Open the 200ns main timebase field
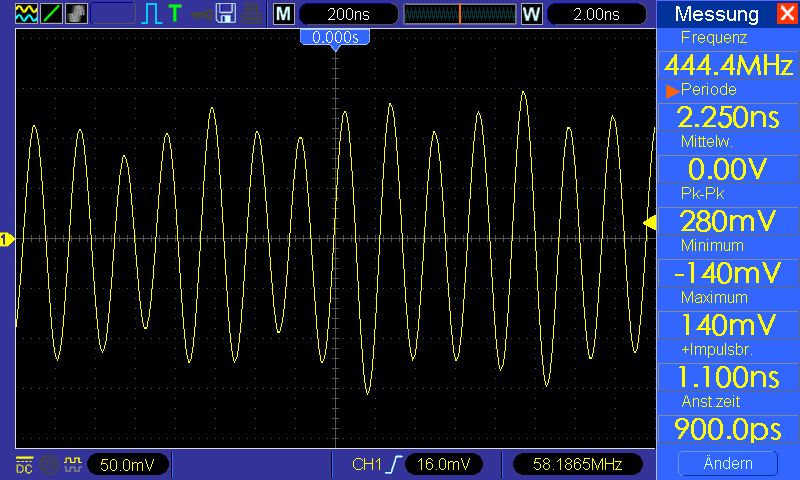800x480 pixels. (x=348, y=14)
